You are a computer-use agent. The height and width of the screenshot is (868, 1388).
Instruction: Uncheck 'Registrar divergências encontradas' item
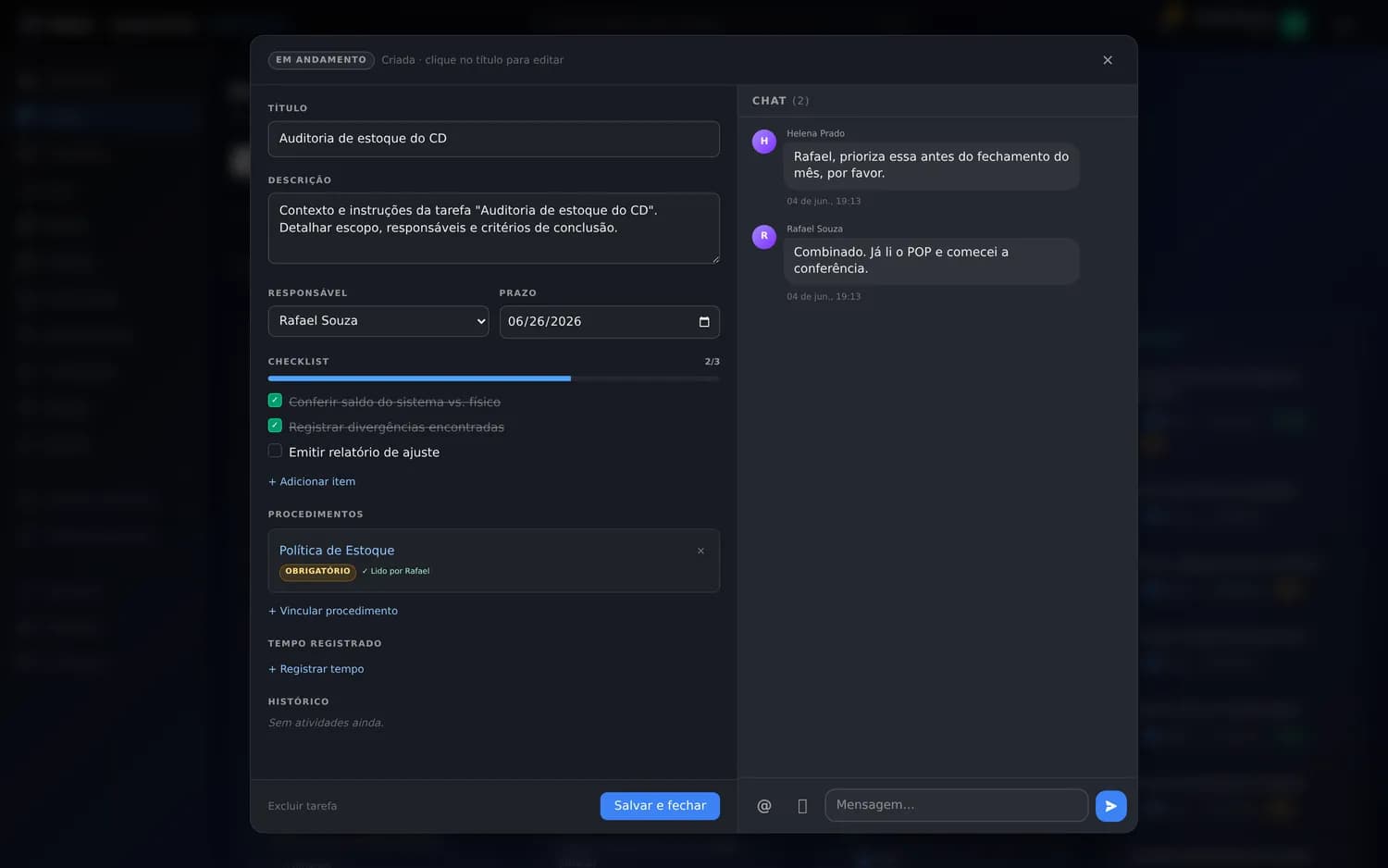275,426
